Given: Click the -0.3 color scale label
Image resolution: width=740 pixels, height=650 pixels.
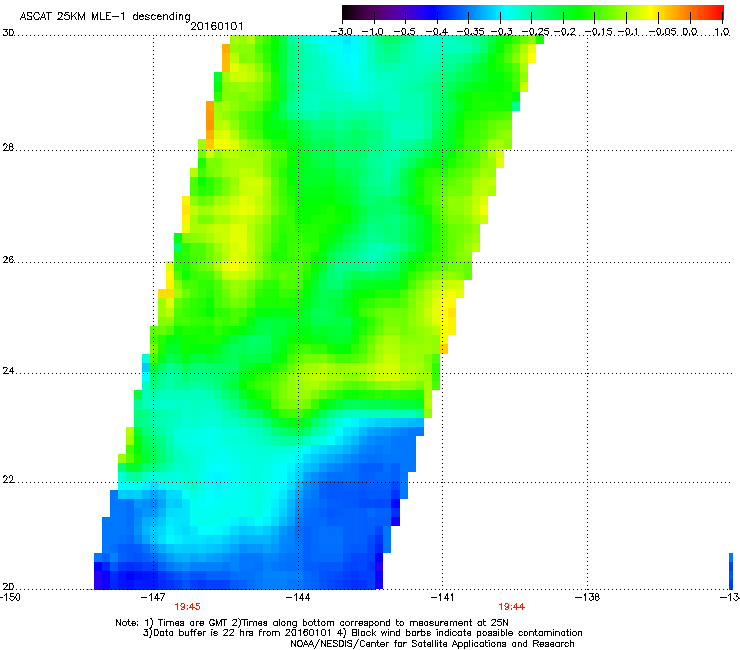Looking at the screenshot, I should point(502,32).
